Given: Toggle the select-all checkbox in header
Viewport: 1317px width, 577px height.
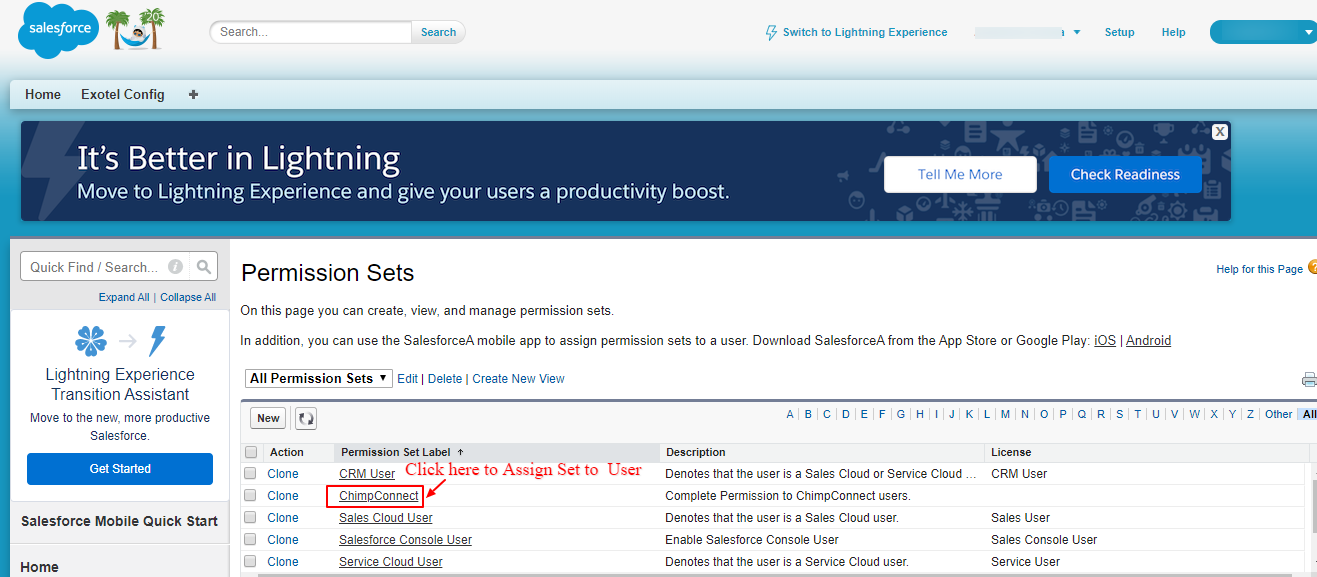Looking at the screenshot, I should click(x=251, y=452).
